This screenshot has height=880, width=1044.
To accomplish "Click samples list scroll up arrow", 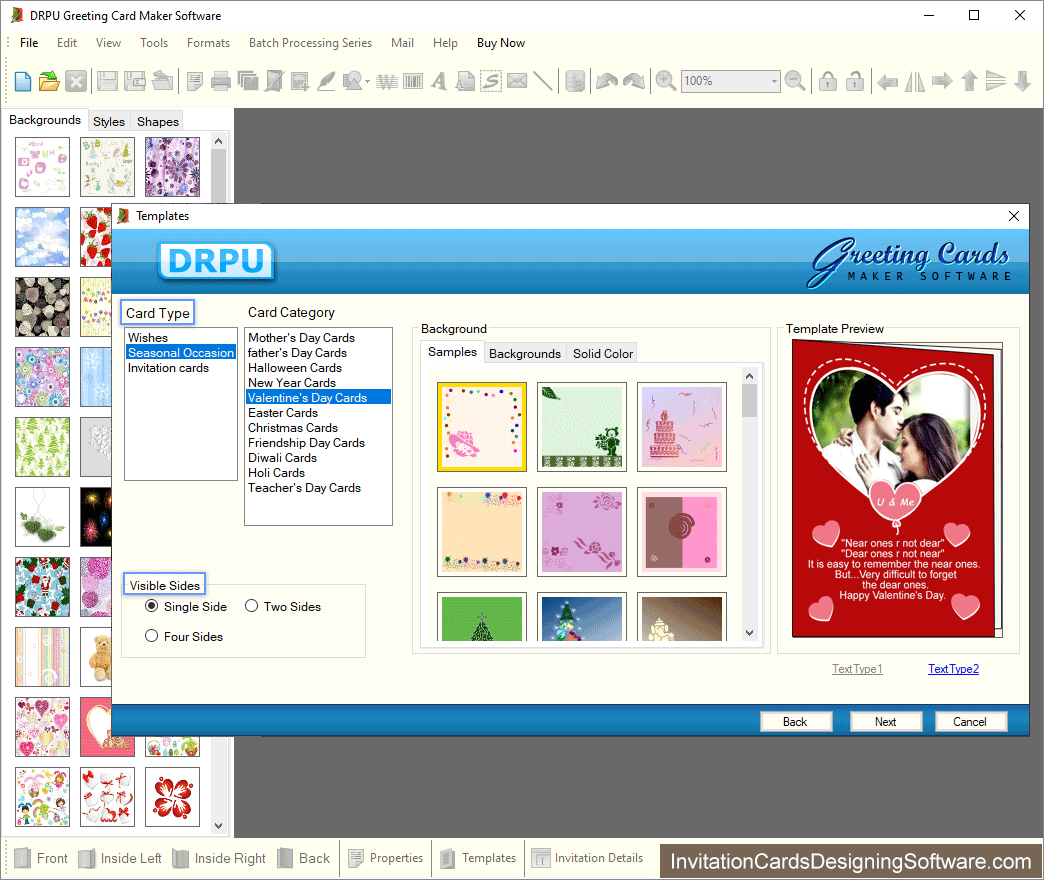I will point(750,376).
